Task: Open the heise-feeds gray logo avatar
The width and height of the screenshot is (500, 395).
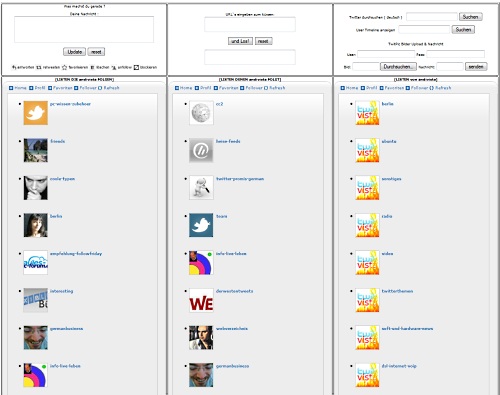Action: (x=201, y=150)
